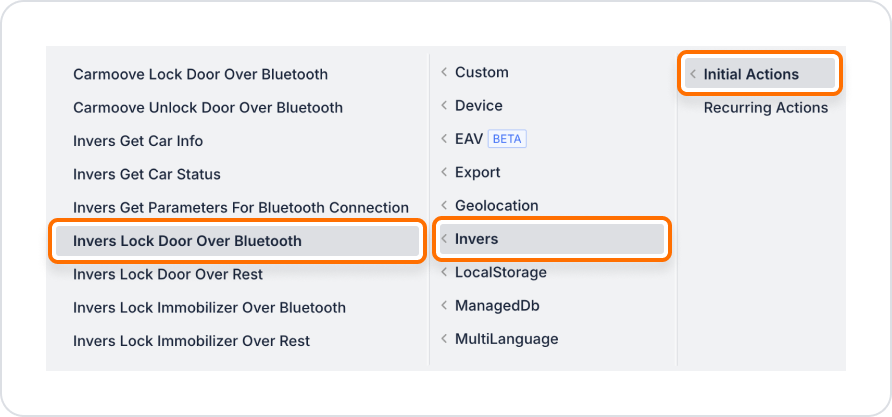The width and height of the screenshot is (892, 417).
Task: Open the Device category submenu
Action: coord(478,106)
